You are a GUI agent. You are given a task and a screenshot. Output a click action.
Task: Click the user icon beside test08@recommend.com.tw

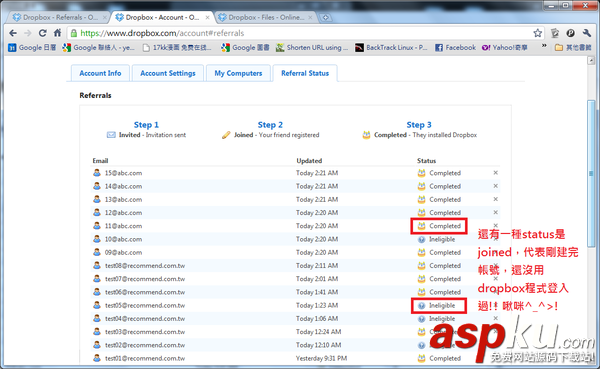(x=97, y=265)
